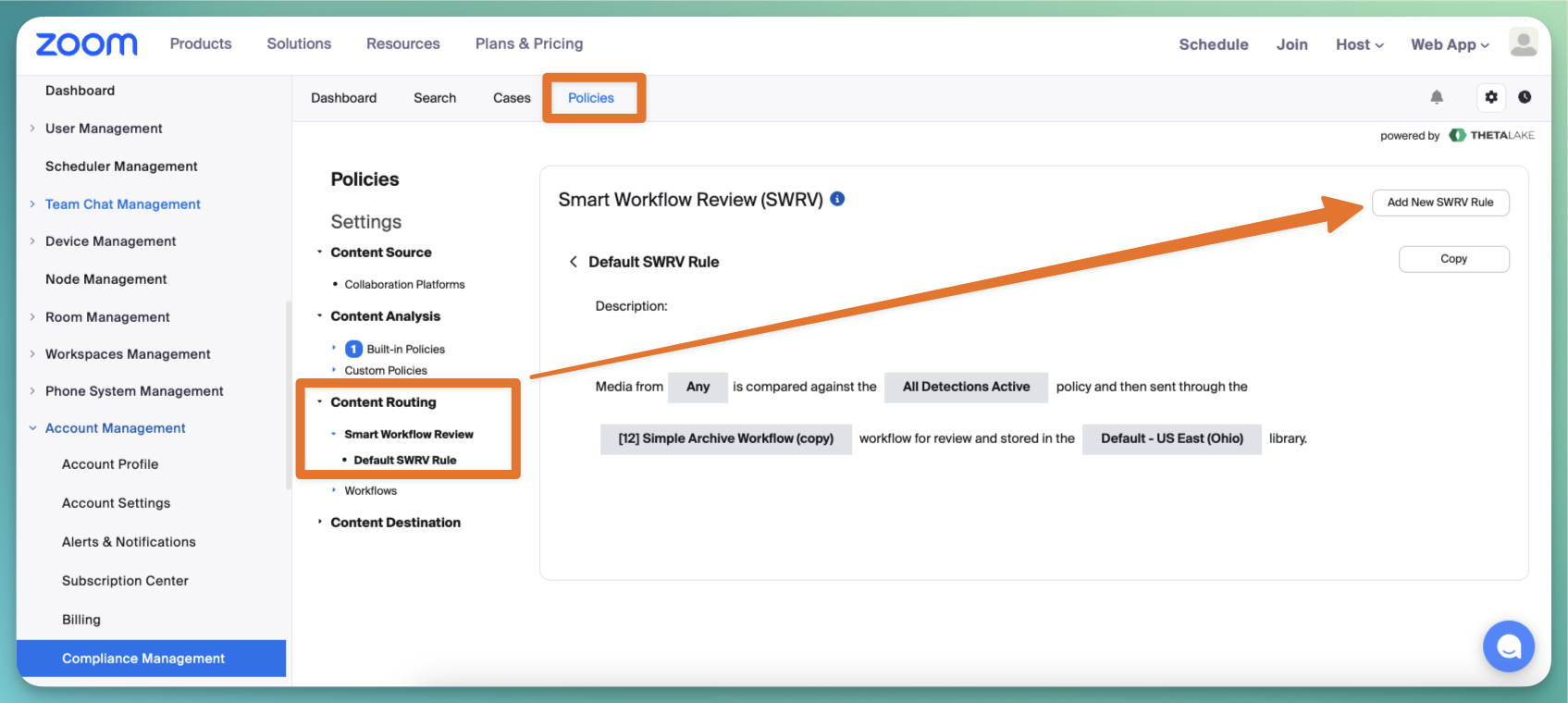Open the chat bubble widget
Viewport: 1568px width, 703px height.
tap(1508, 646)
